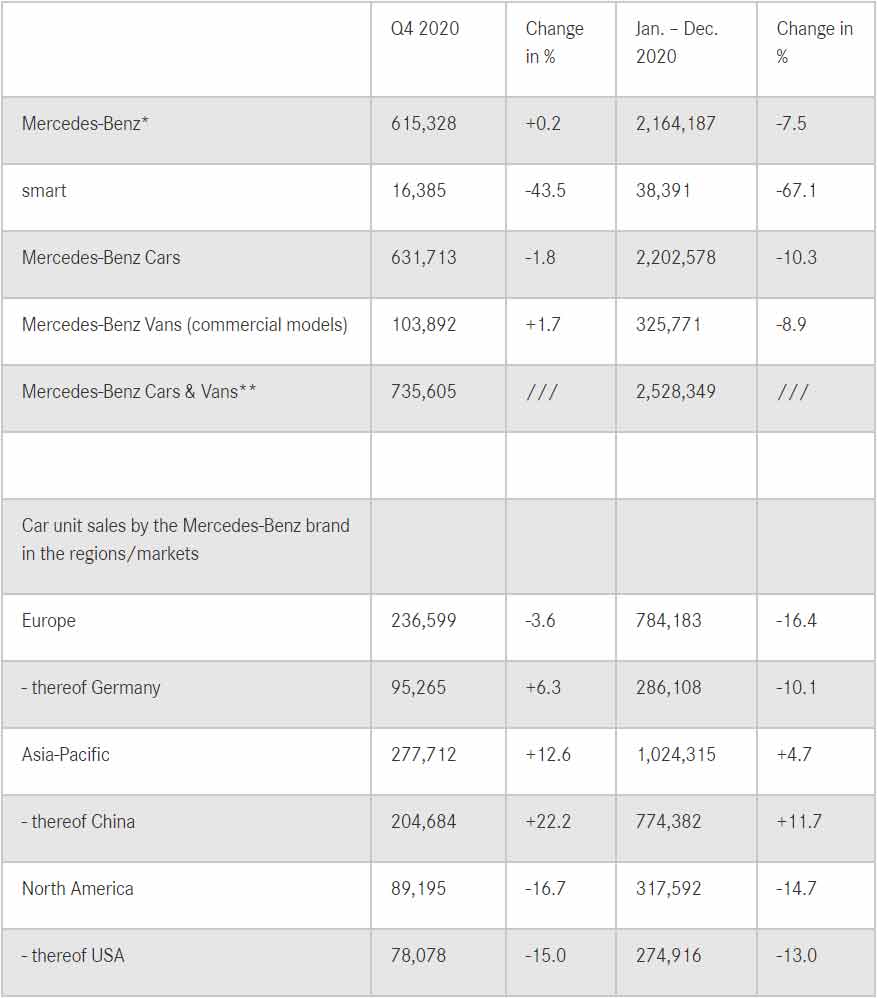
Task: Click China's +22.2 quarterly change
Action: 548,821
